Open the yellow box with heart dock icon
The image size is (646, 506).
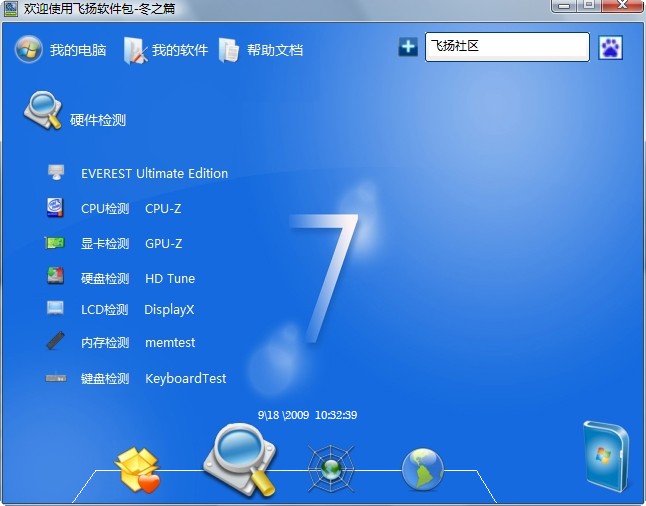(x=138, y=470)
